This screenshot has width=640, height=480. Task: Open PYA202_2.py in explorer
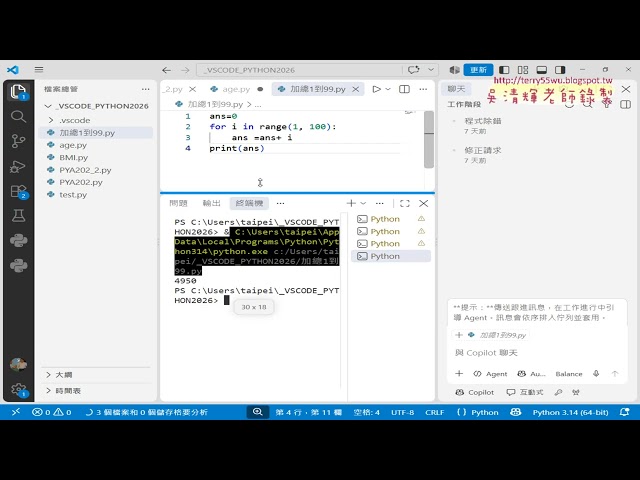tap(85, 170)
